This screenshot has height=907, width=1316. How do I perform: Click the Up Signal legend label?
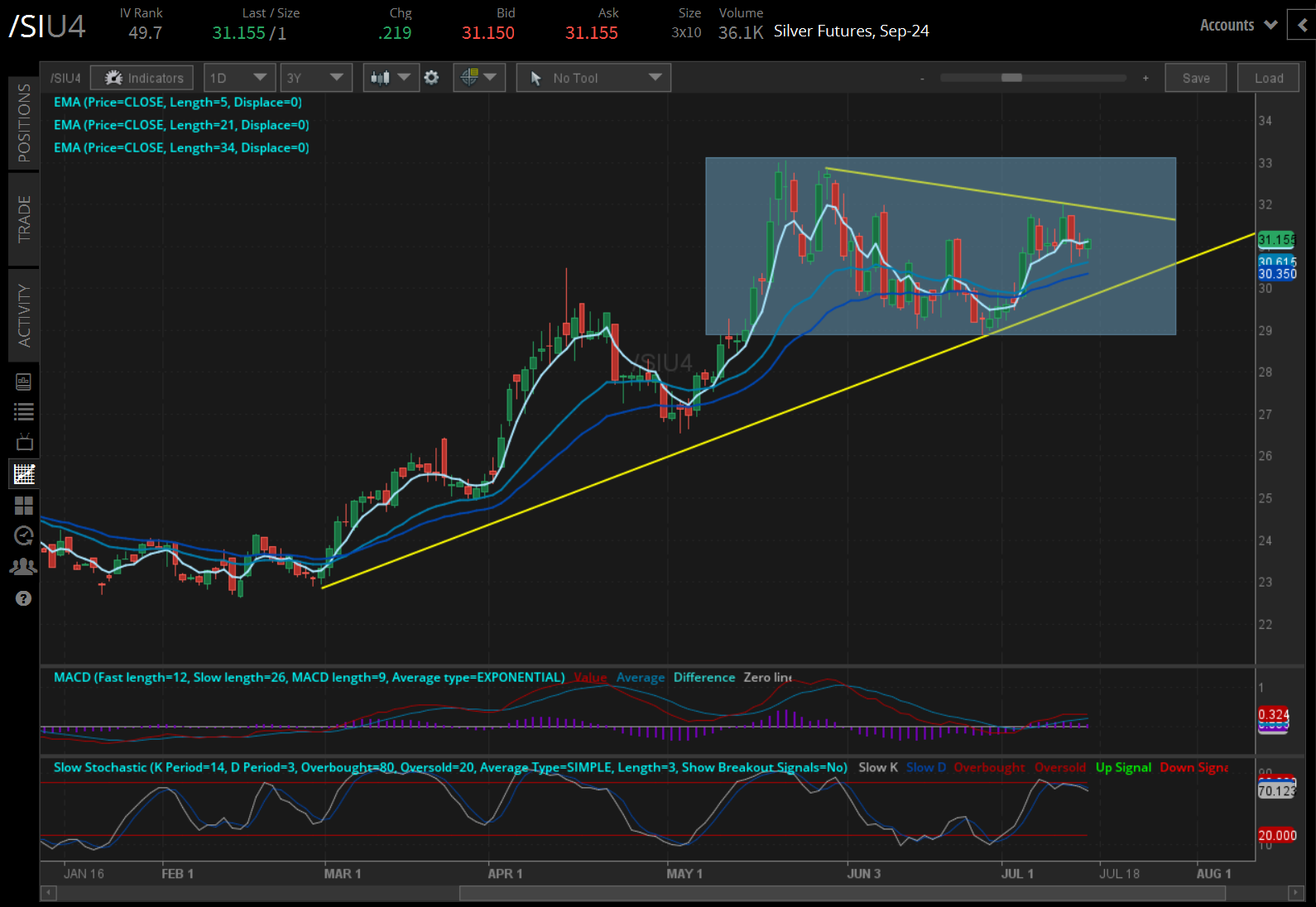point(1123,767)
